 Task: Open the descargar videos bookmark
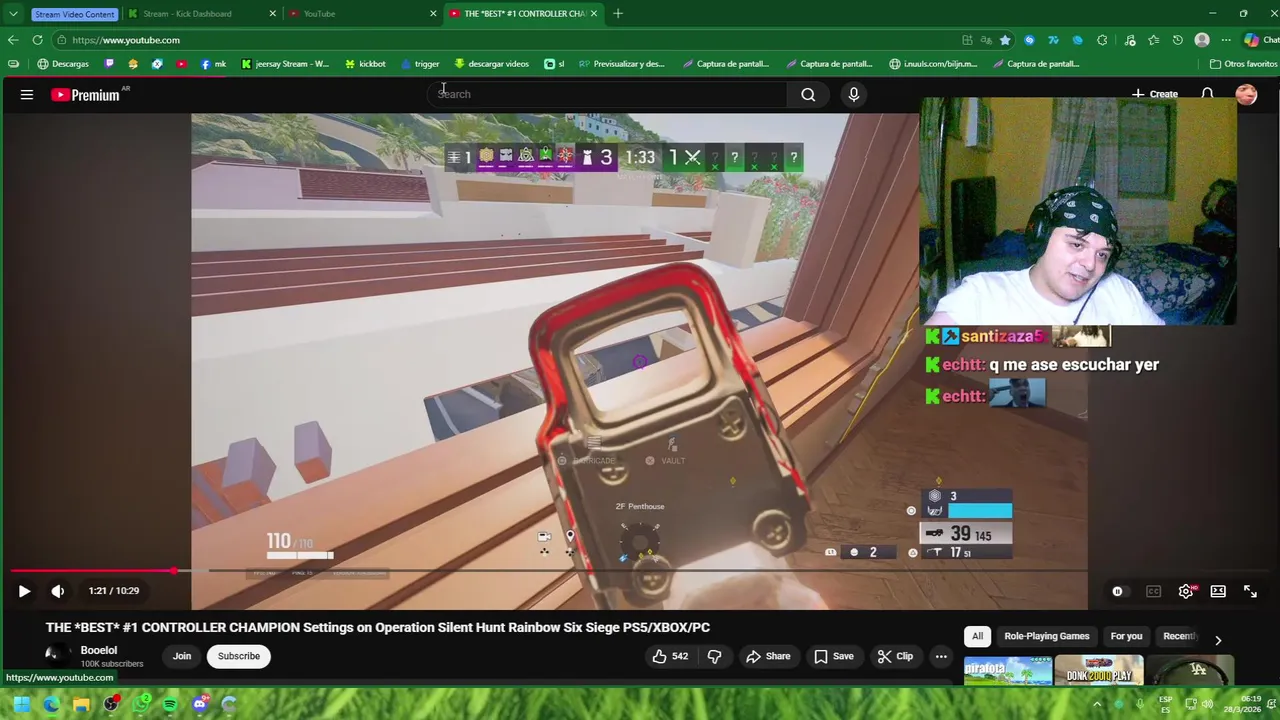[x=491, y=64]
